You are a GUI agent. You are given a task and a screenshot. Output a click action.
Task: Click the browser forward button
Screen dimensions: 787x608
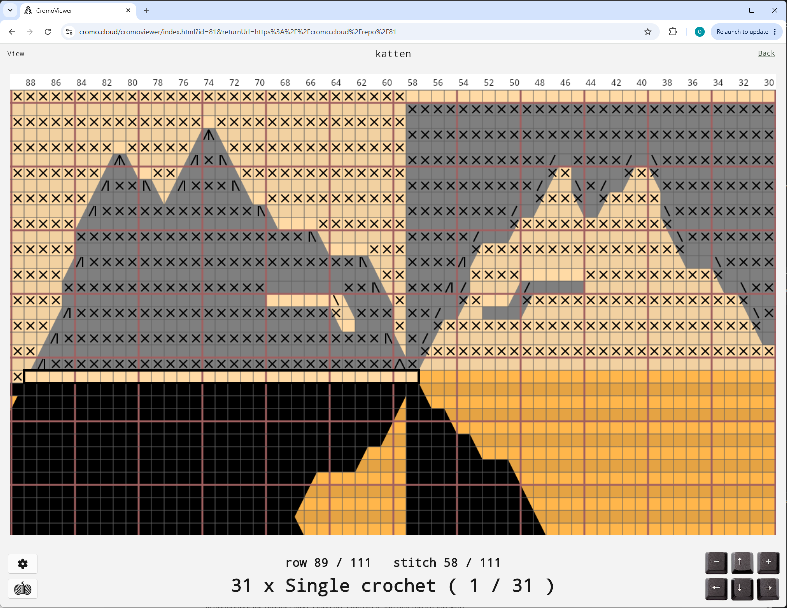tap(30, 32)
